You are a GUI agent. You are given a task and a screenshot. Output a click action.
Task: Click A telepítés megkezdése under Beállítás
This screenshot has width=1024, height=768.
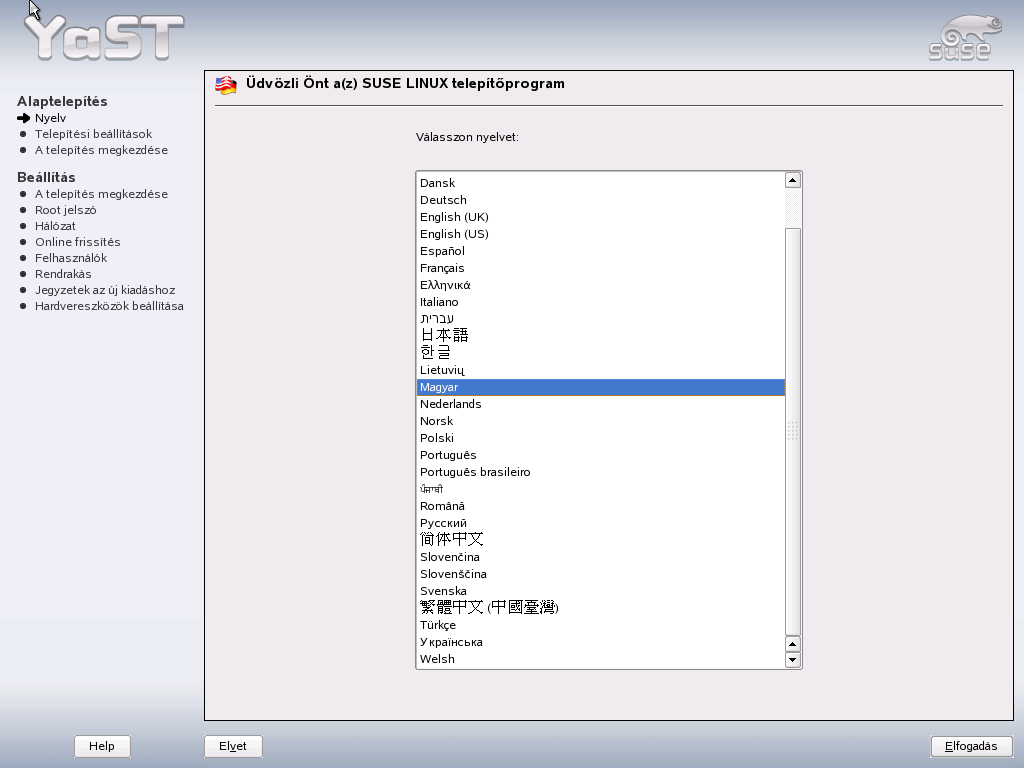[x=101, y=194]
